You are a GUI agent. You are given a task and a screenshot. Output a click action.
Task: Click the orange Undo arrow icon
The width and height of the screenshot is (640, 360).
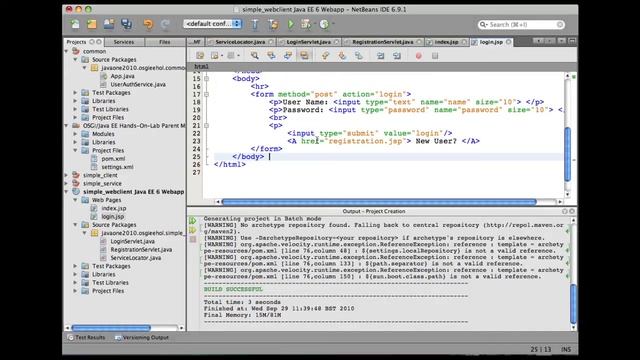(x=148, y=24)
